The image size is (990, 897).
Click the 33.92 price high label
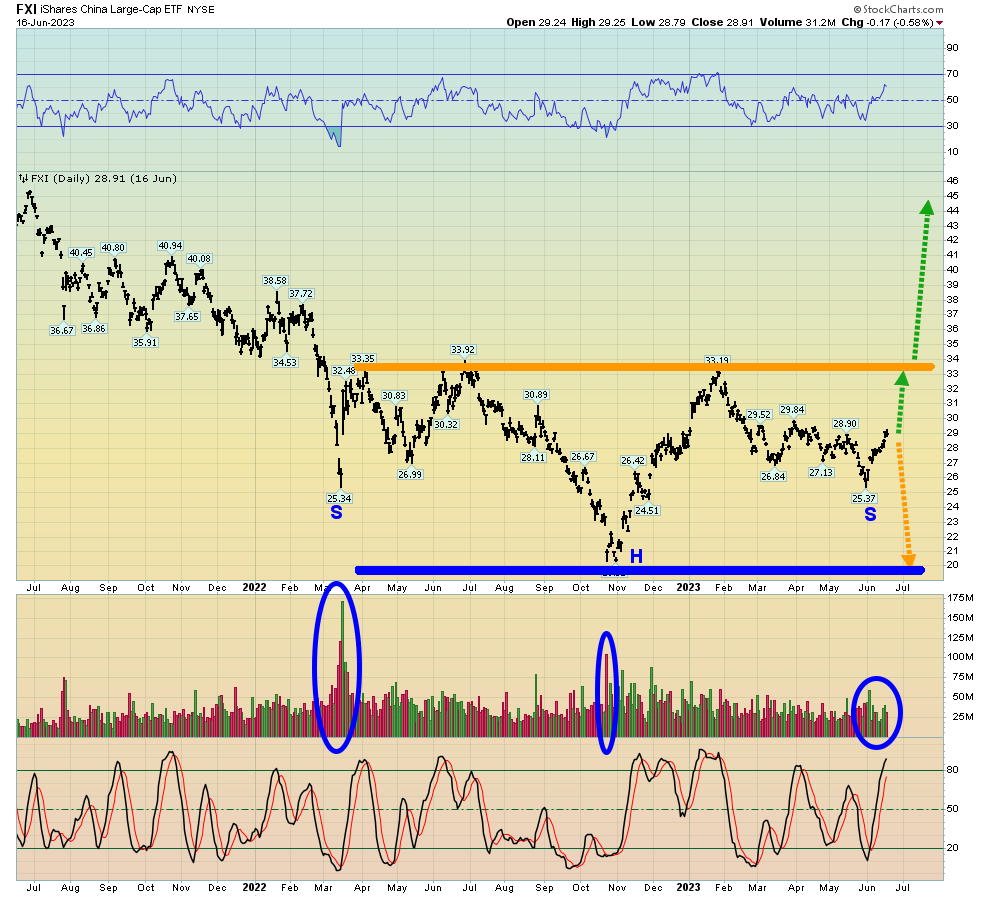(462, 350)
